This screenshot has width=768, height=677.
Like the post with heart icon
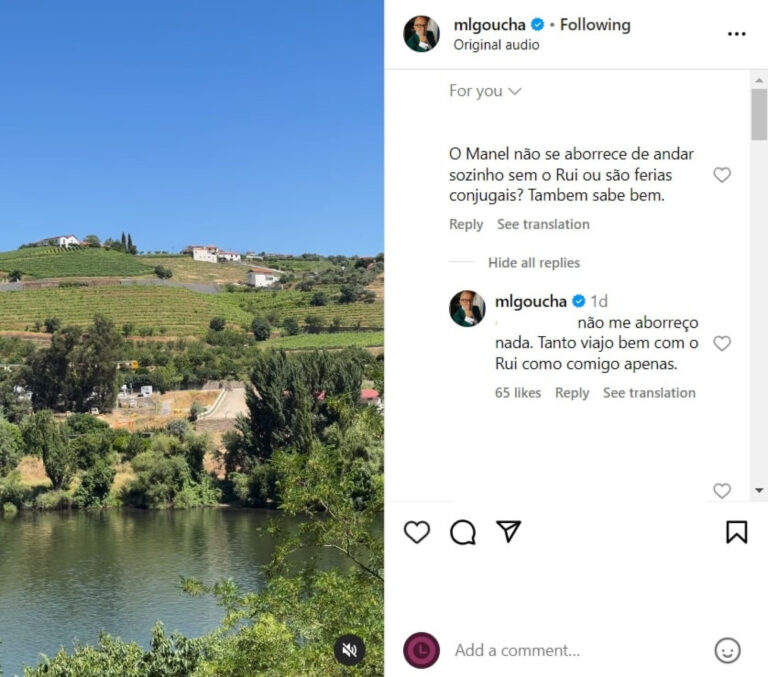[x=417, y=532]
